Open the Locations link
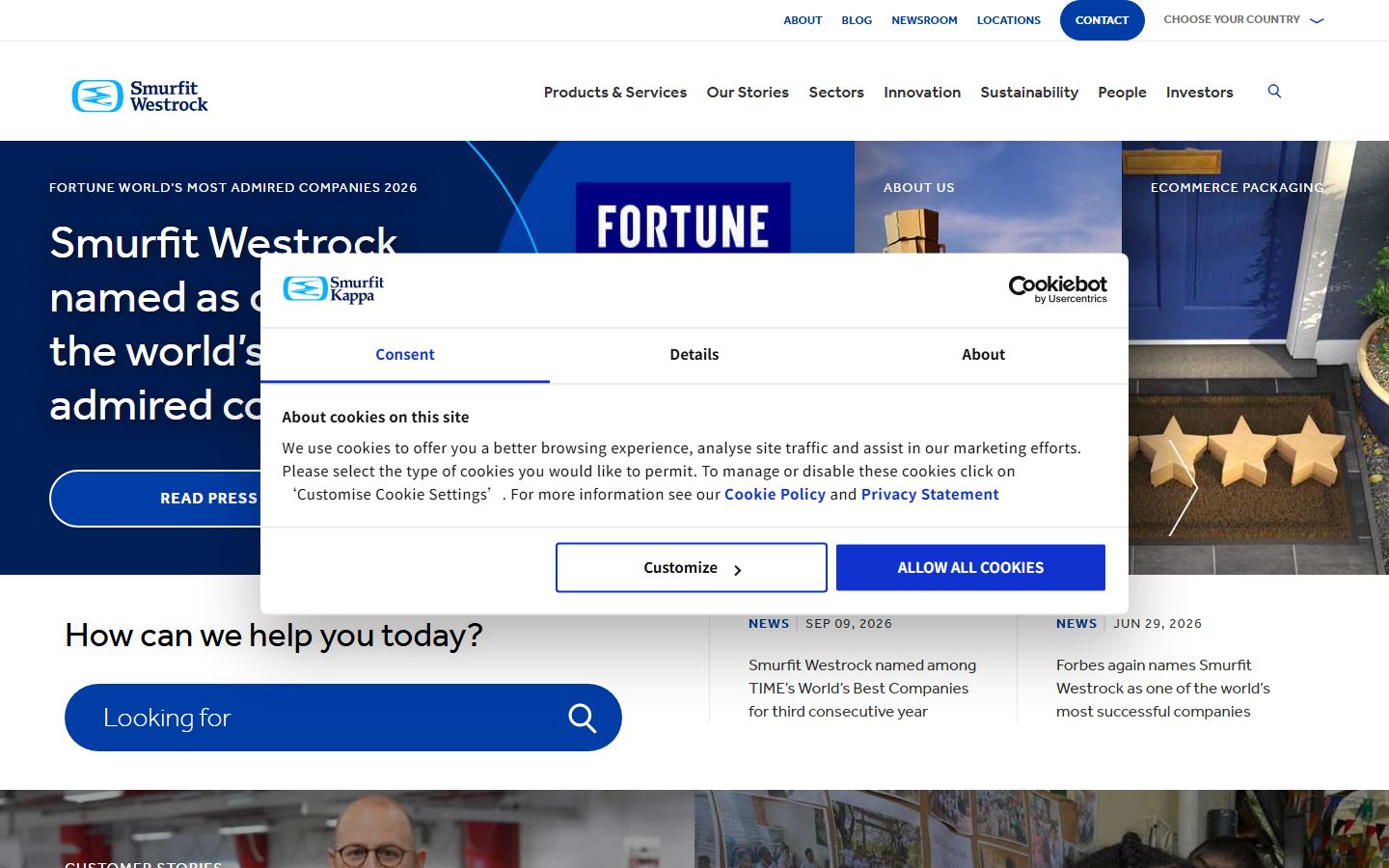The width and height of the screenshot is (1389, 868). 1008,20
